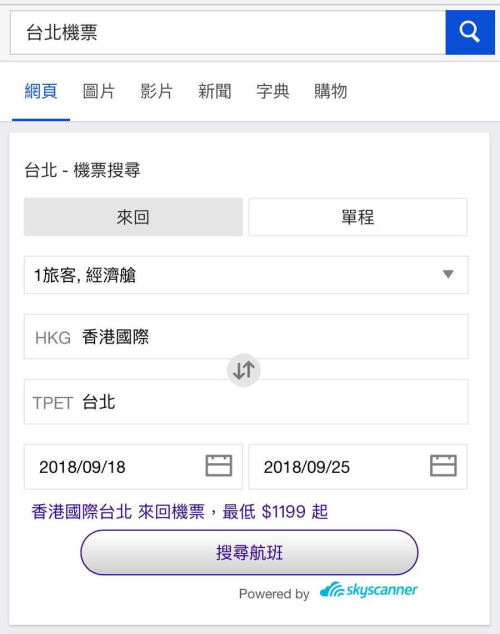Switch to 字典 dictionary tab
500x634 pixels.
tap(273, 91)
